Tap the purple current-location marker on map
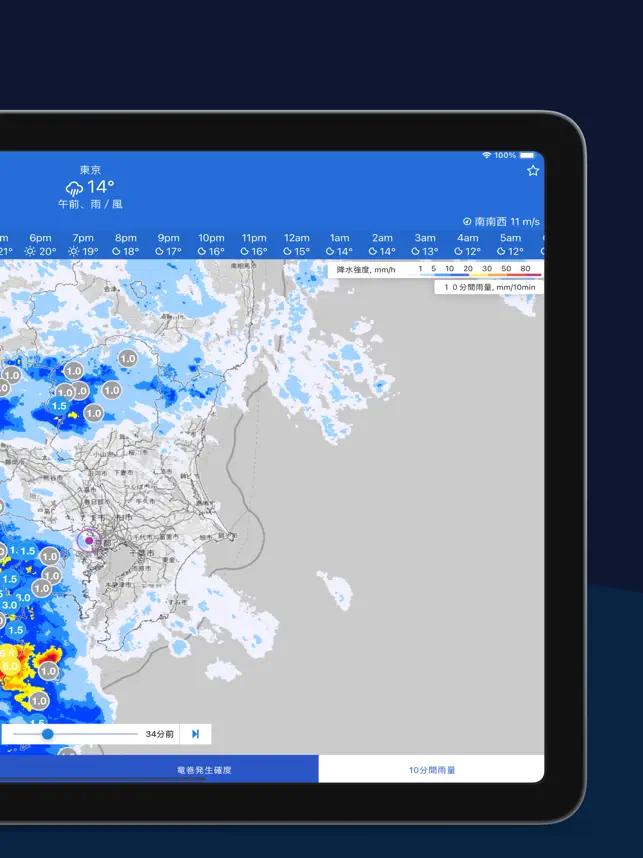Viewport: 643px width, 858px height. point(89,541)
